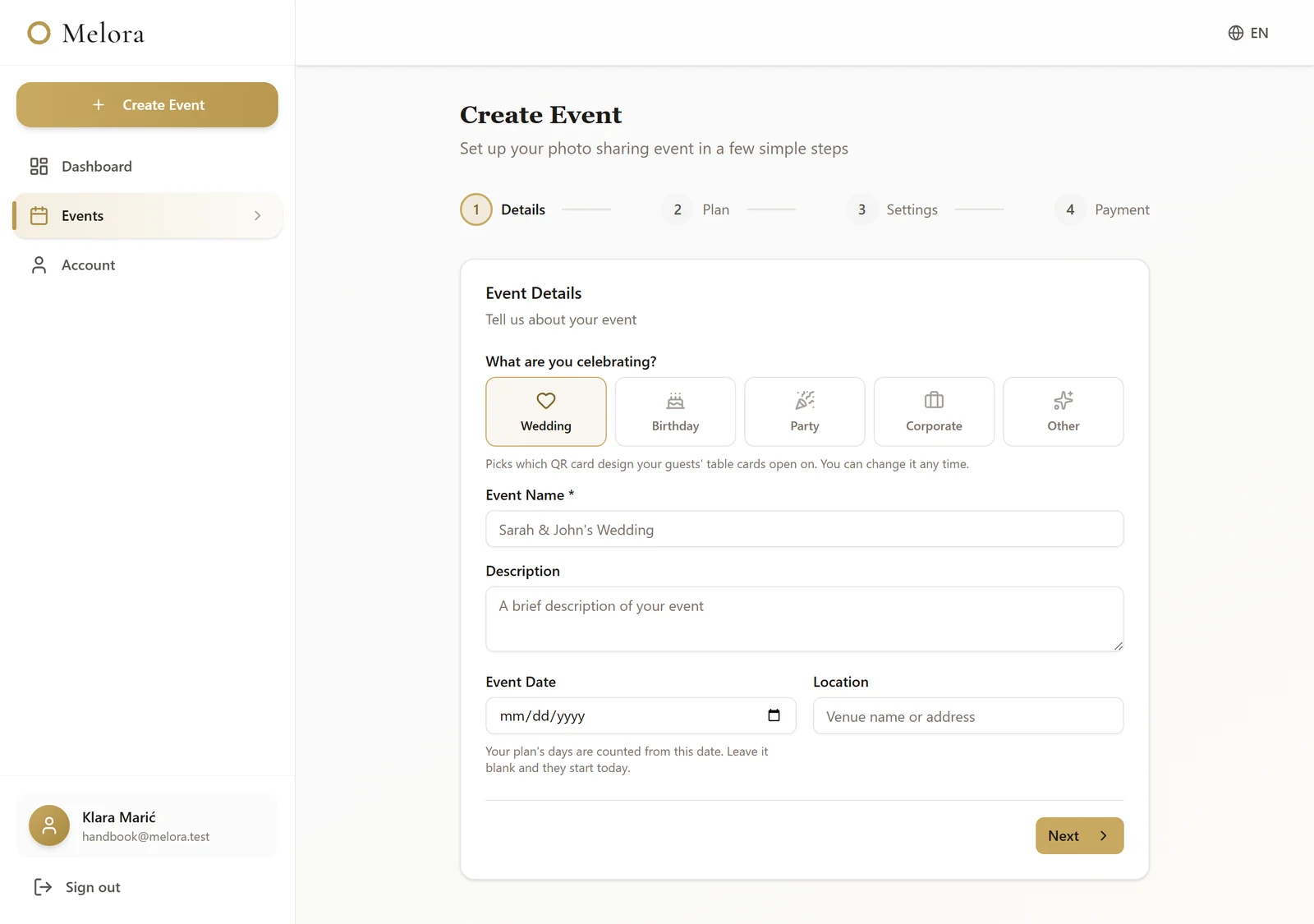This screenshot has height=924, width=1314.
Task: Select the Birthday celebration option
Action: [675, 411]
